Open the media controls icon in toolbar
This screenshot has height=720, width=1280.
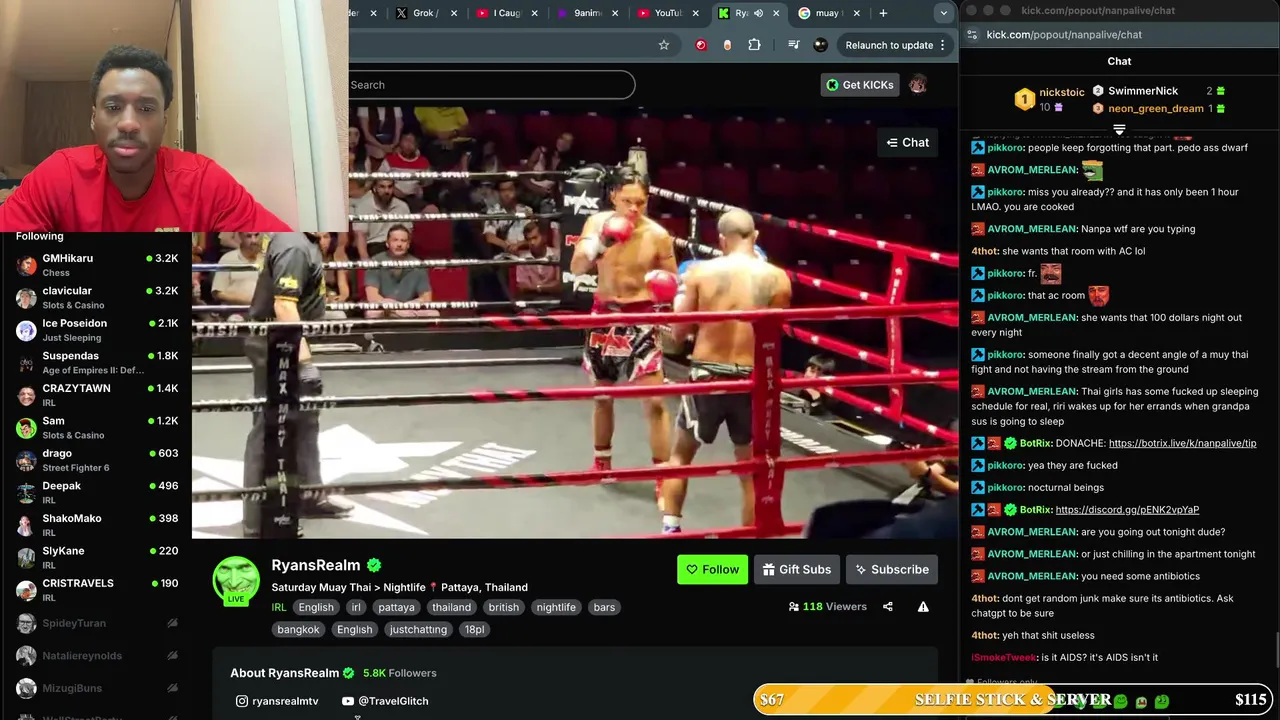794,45
